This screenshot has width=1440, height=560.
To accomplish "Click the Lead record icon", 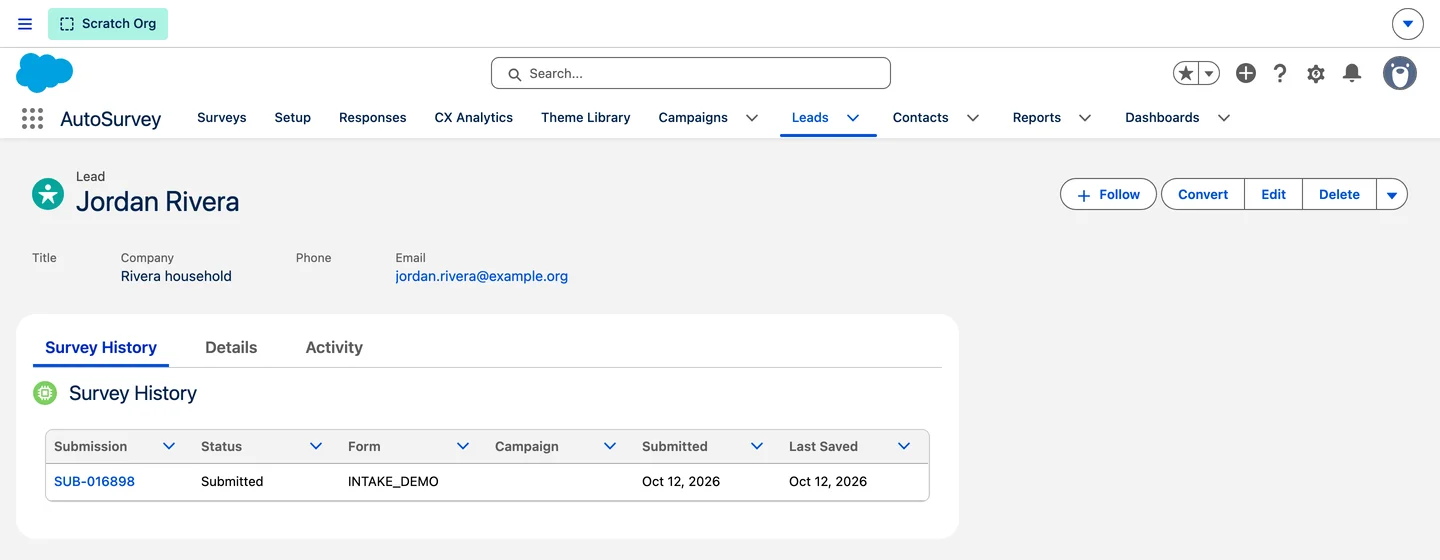I will 48,194.
